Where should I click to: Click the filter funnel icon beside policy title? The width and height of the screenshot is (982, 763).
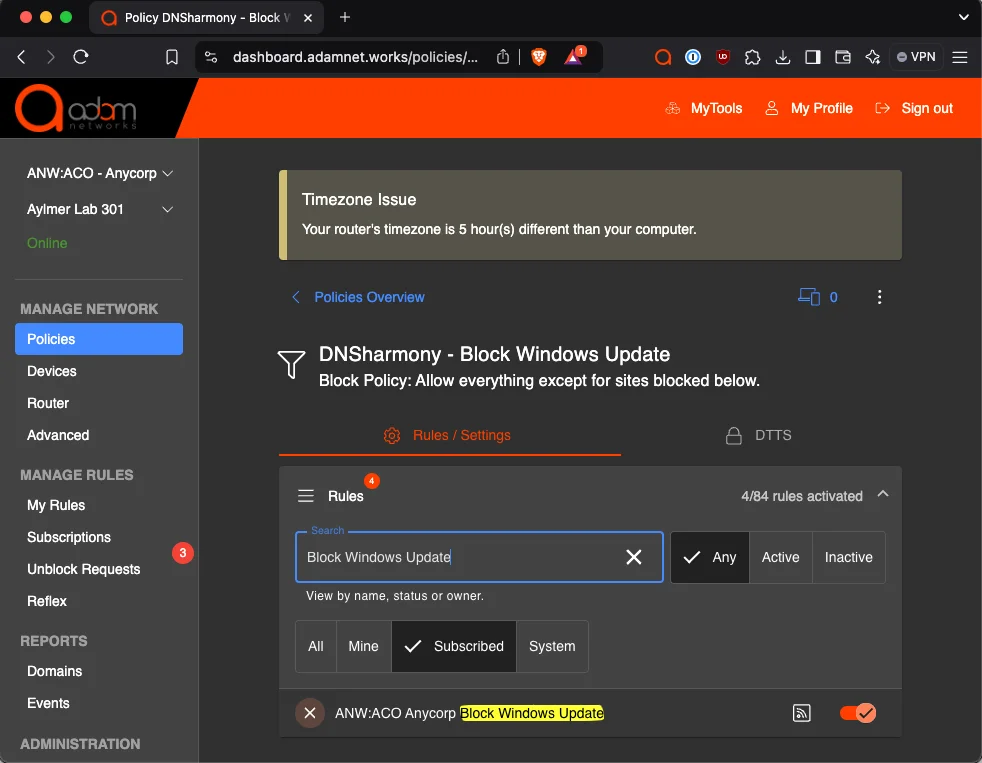tap(291, 364)
